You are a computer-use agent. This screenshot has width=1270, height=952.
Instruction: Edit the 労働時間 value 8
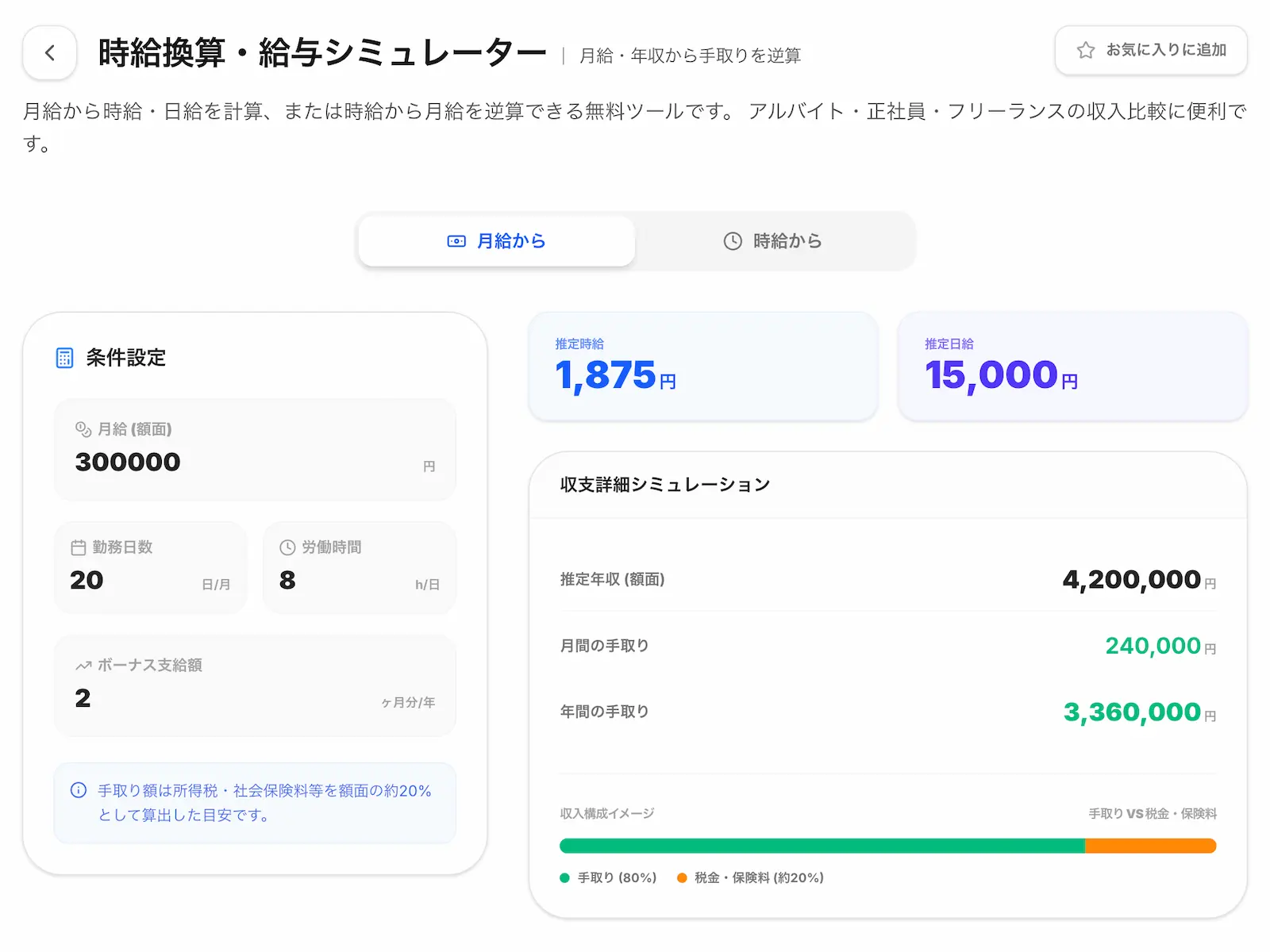pyautogui.click(x=287, y=580)
